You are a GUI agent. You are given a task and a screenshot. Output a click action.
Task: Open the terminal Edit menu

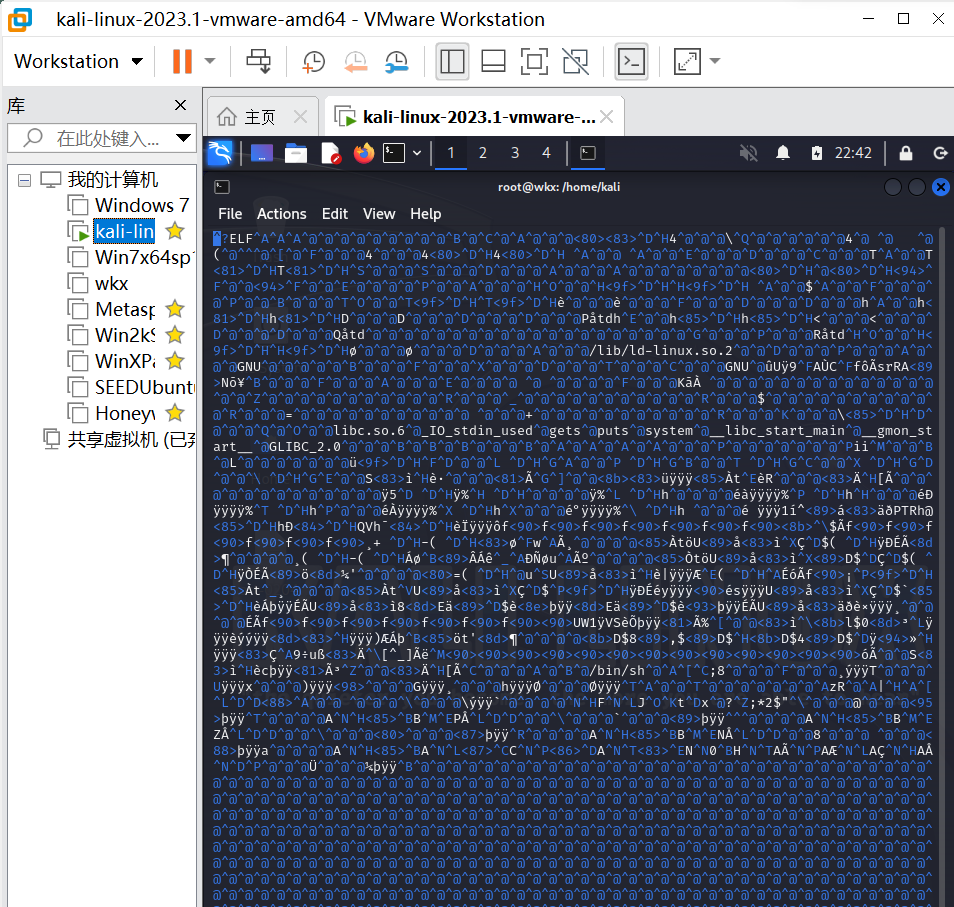click(335, 214)
